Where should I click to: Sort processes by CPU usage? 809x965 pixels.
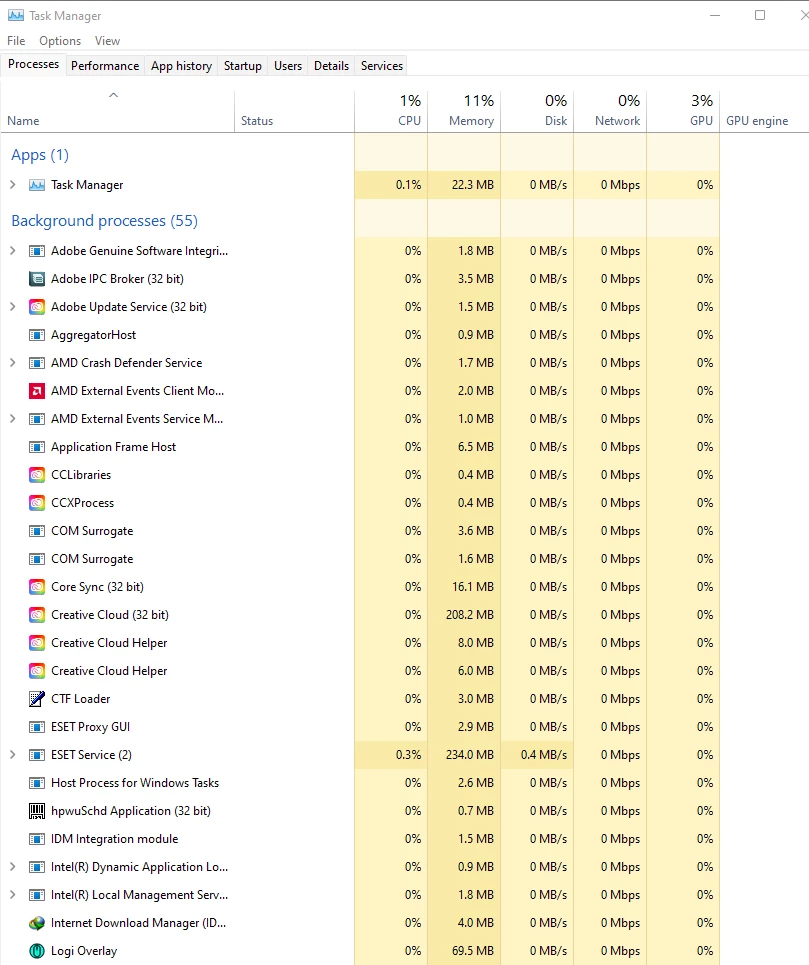tap(391, 111)
